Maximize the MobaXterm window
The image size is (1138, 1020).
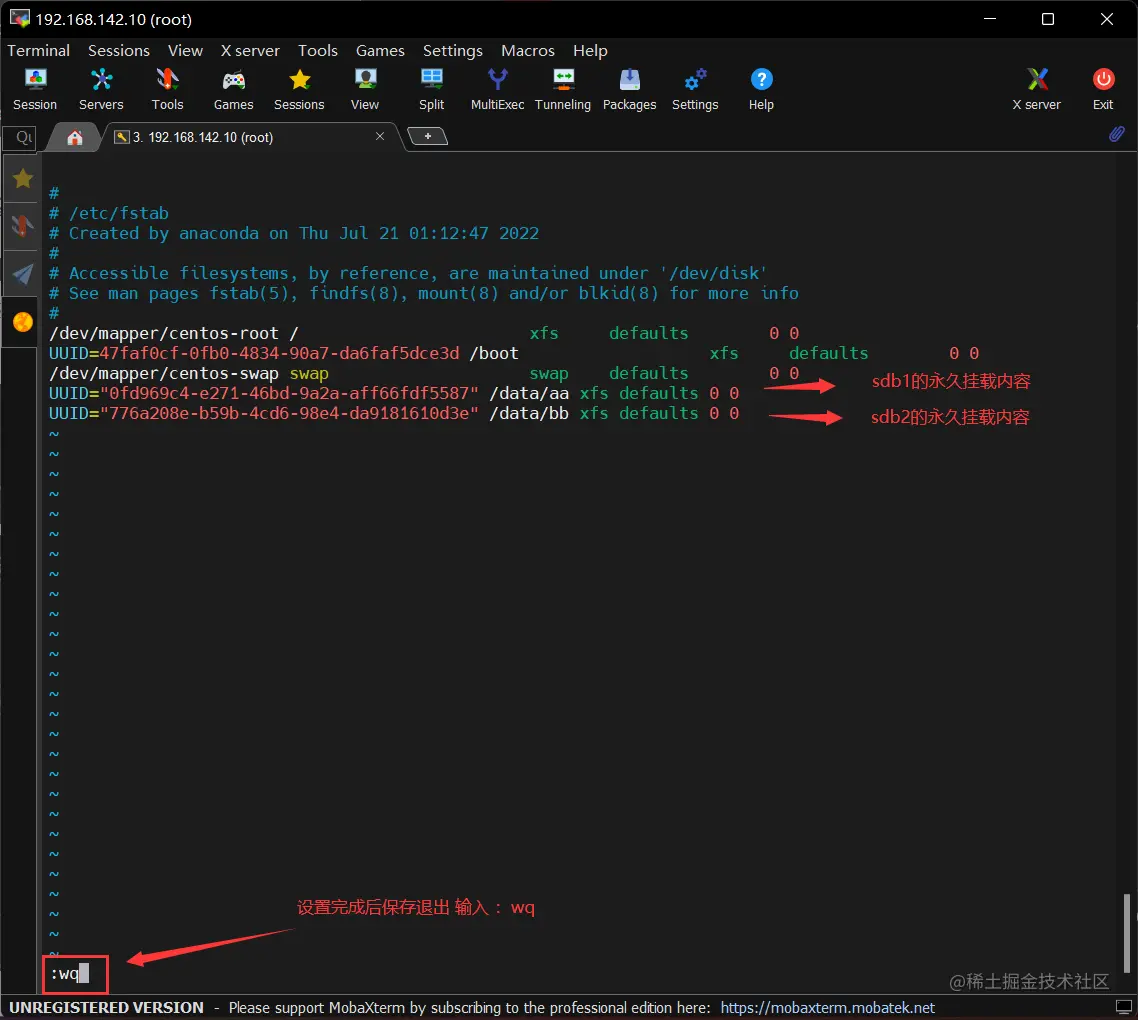pos(1048,19)
